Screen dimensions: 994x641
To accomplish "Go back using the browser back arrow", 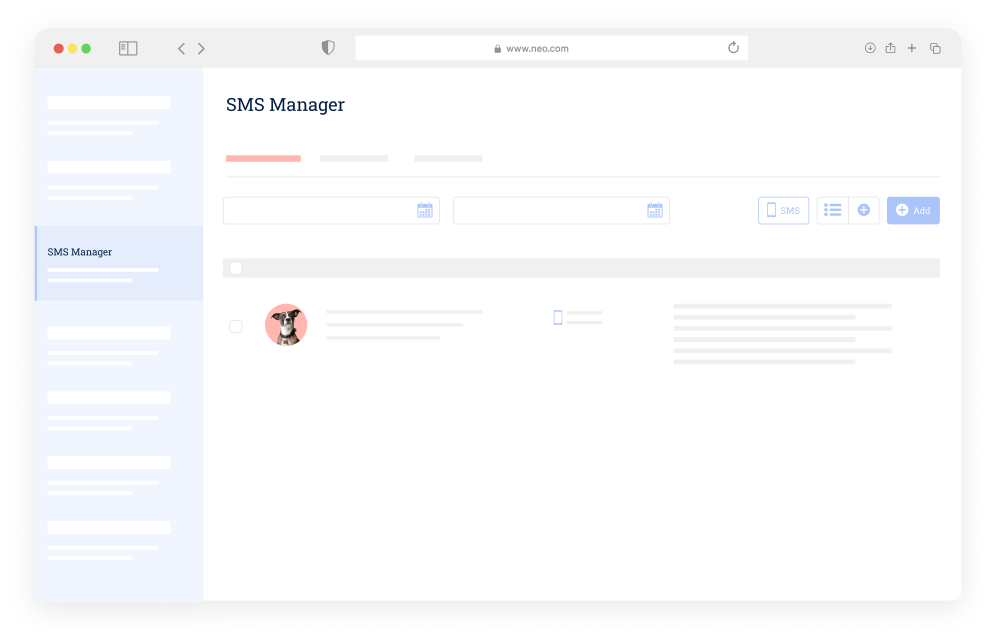I will tap(181, 48).
